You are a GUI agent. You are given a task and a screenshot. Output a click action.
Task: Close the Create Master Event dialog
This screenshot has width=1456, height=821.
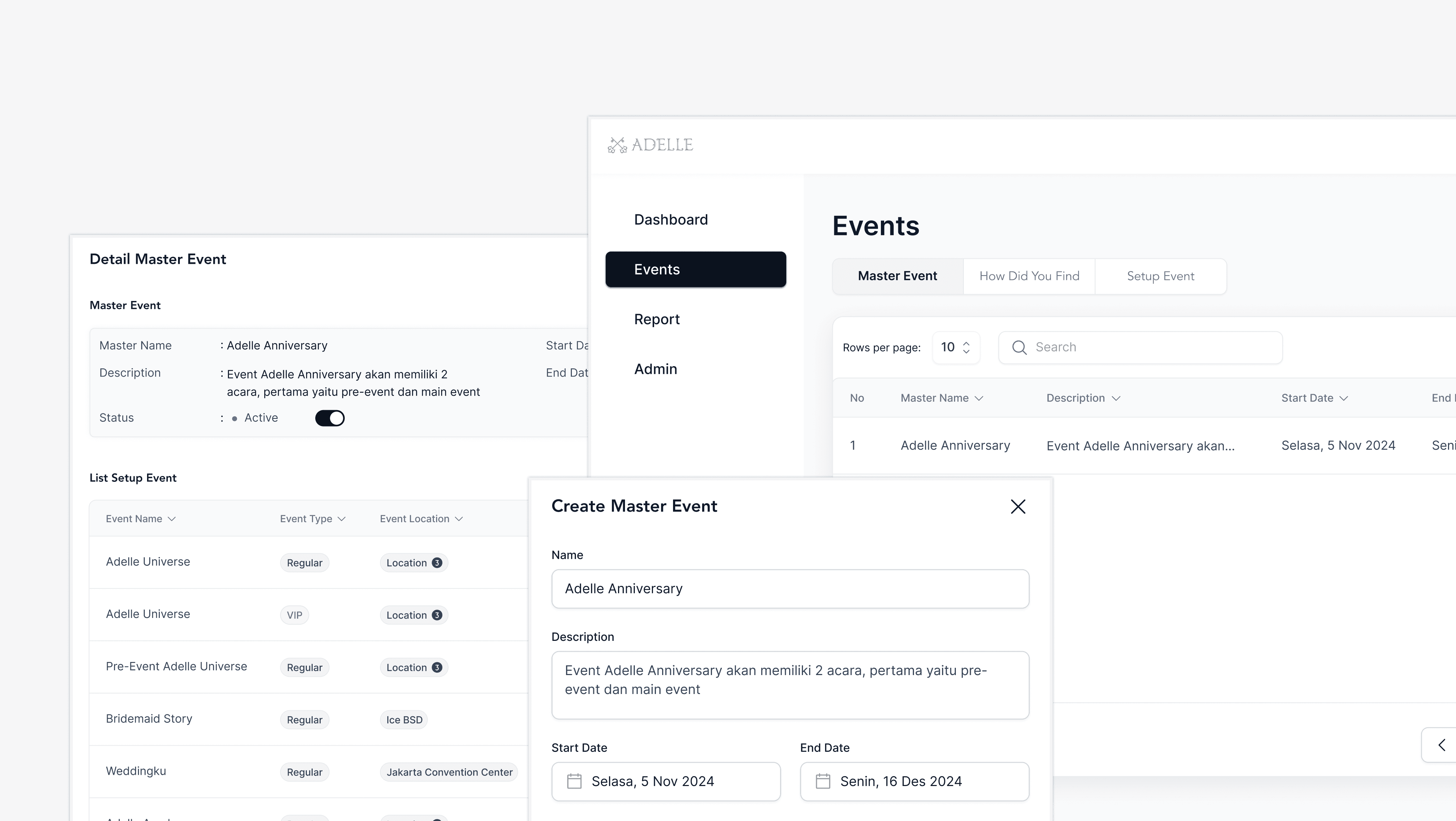[x=1017, y=507]
